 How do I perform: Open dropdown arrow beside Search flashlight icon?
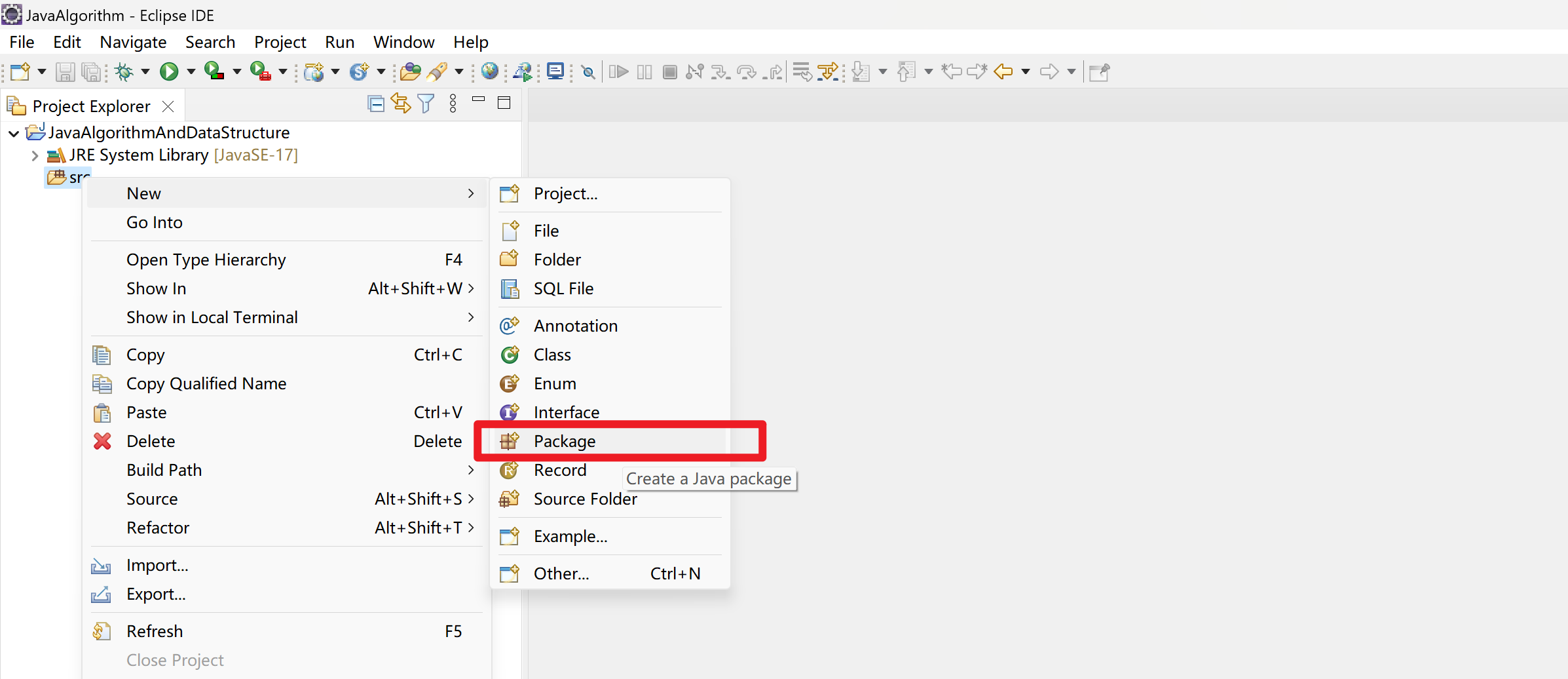(x=459, y=71)
